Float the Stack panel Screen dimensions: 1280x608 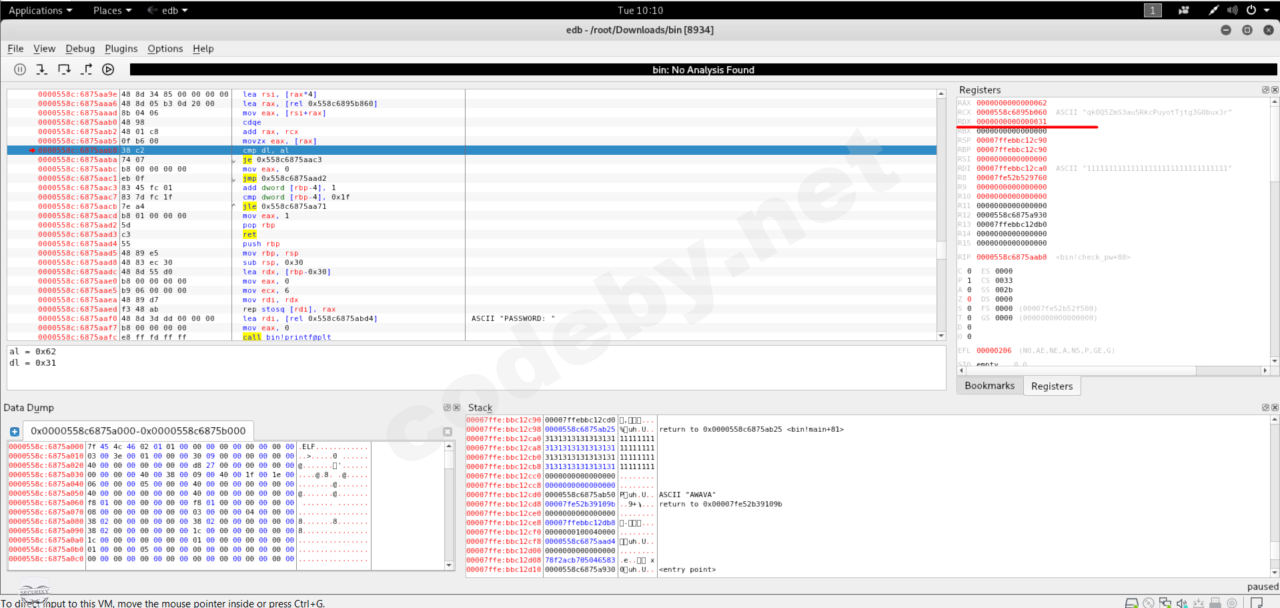pos(1263,408)
